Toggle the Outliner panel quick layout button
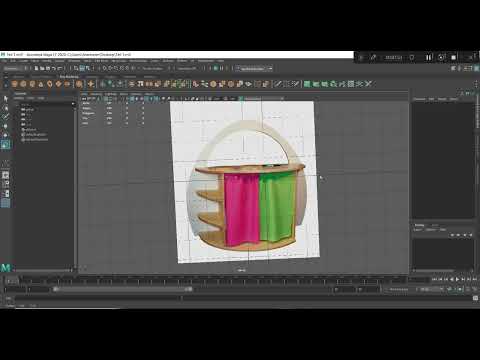Screen dimensions: 480x360 6,203
